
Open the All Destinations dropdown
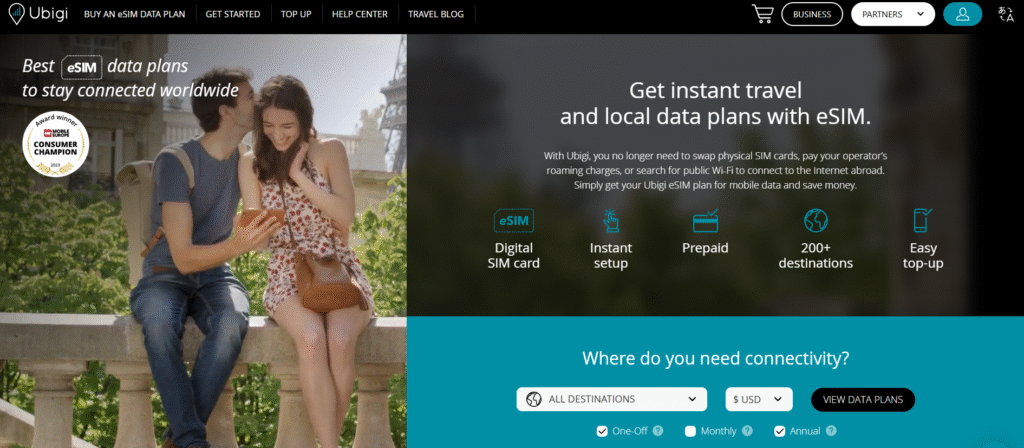[611, 399]
